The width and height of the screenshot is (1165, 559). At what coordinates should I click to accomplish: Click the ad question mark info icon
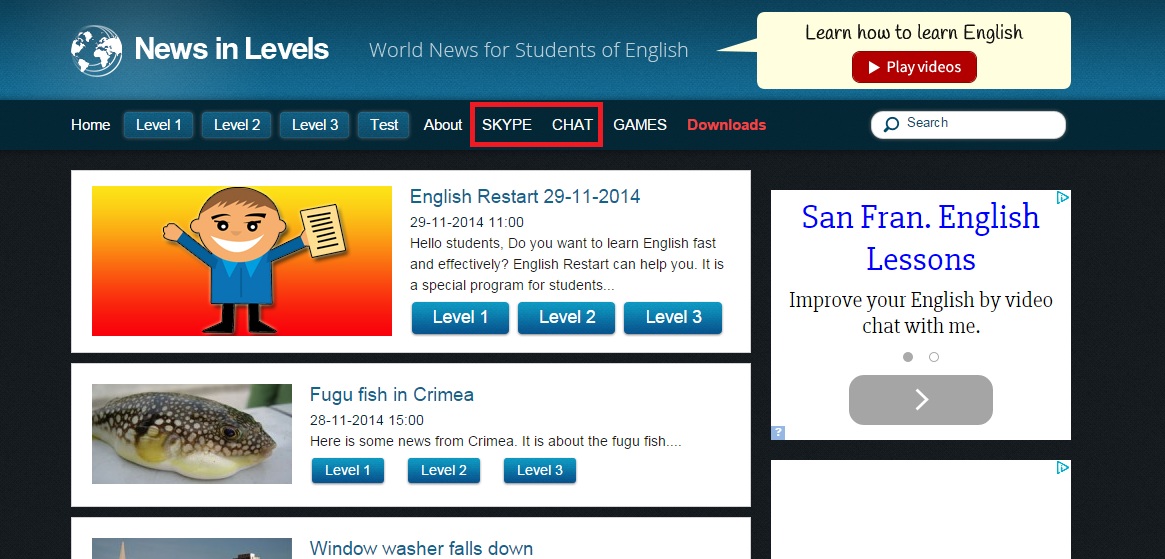click(x=778, y=433)
